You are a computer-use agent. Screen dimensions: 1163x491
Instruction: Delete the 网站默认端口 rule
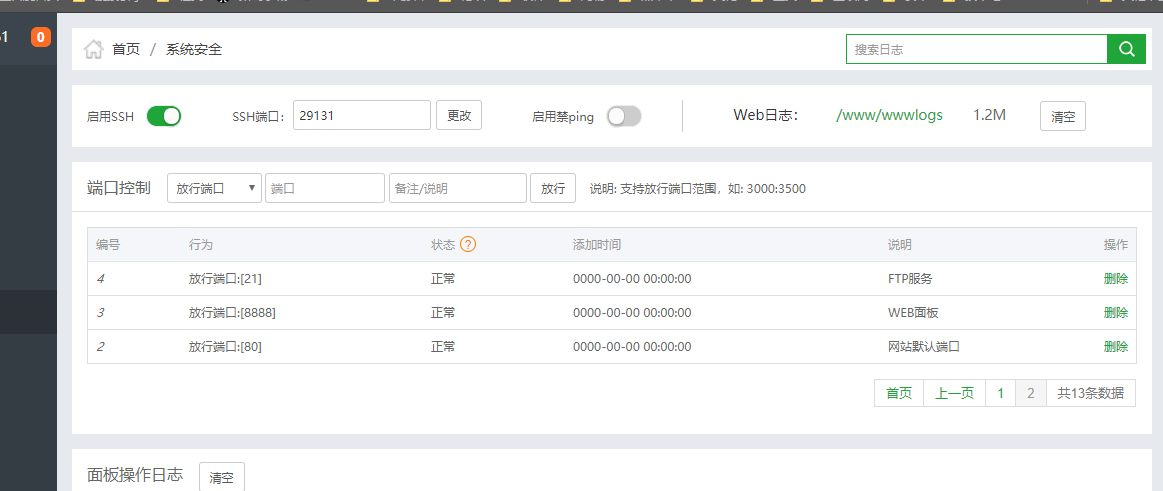coord(1116,346)
